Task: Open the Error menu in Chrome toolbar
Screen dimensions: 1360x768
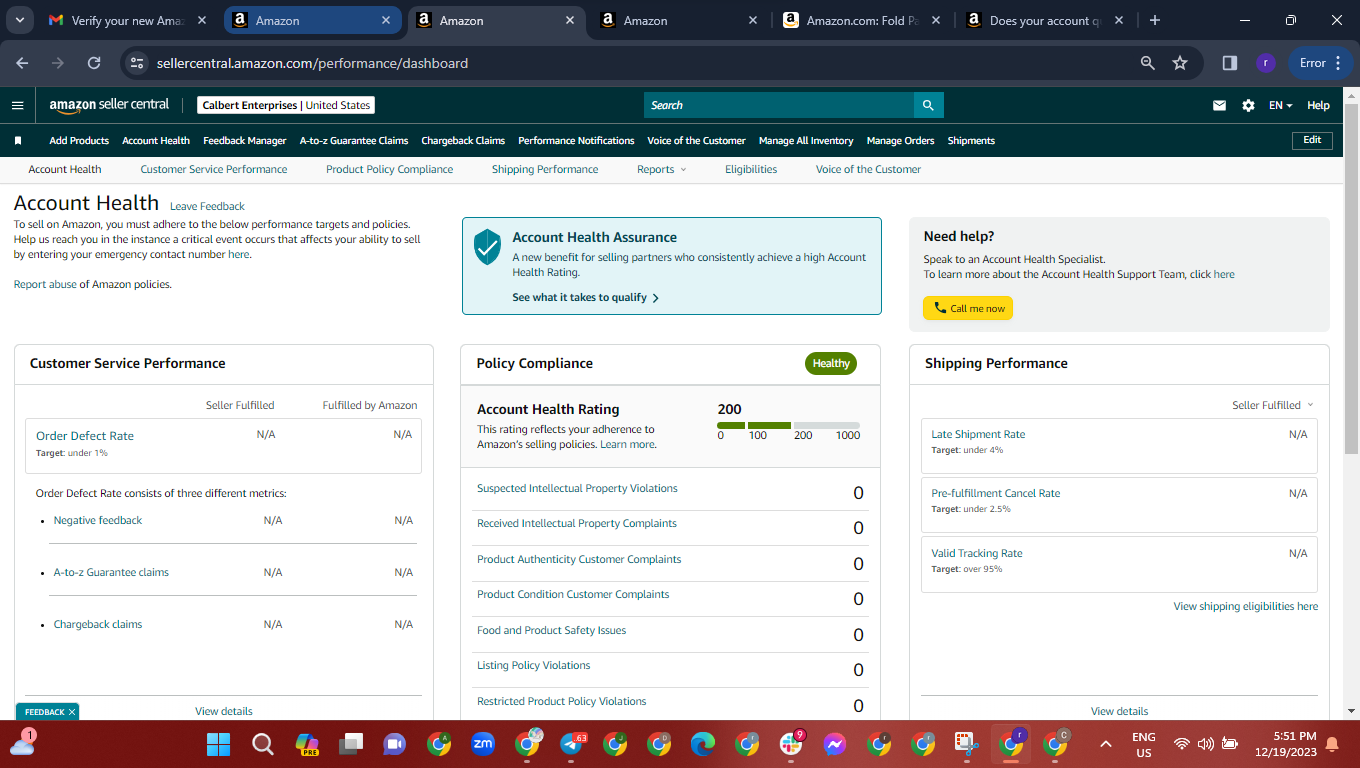Action: [x=1321, y=63]
